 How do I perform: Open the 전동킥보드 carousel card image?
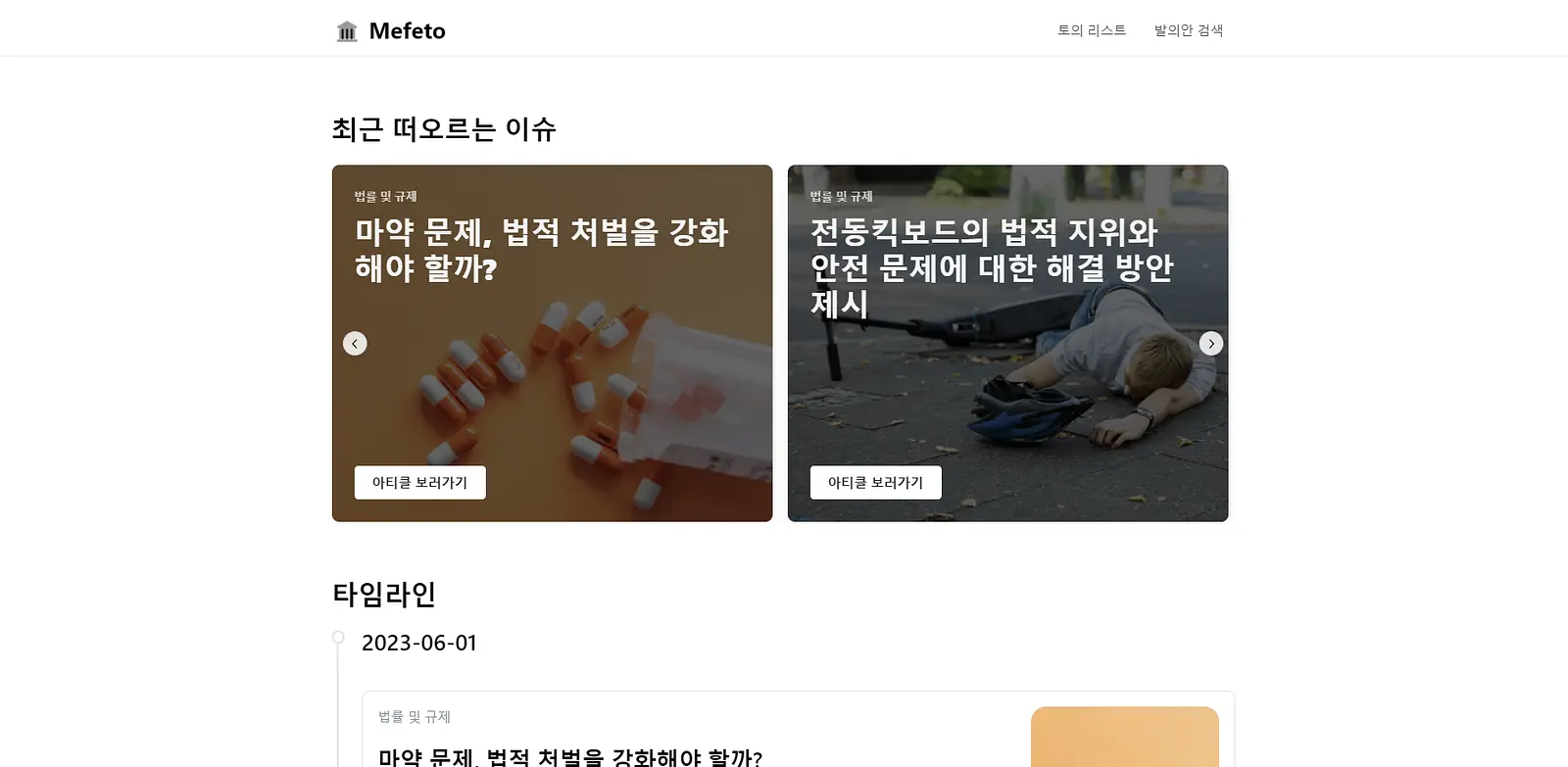coord(1007,344)
